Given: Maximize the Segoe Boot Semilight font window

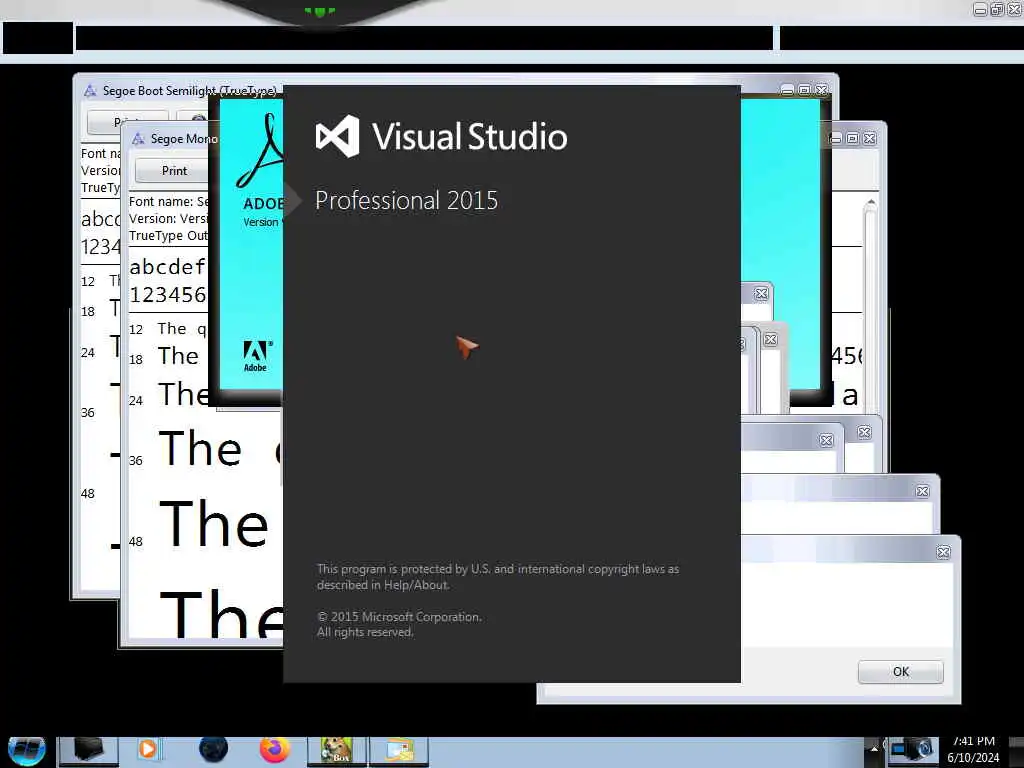Looking at the screenshot, I should pos(805,89).
